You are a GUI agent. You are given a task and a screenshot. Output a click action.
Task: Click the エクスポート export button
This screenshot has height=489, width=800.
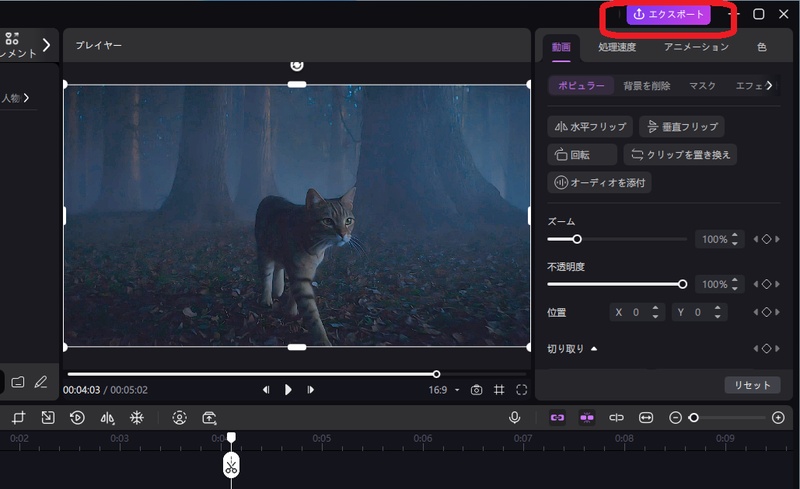click(x=668, y=15)
